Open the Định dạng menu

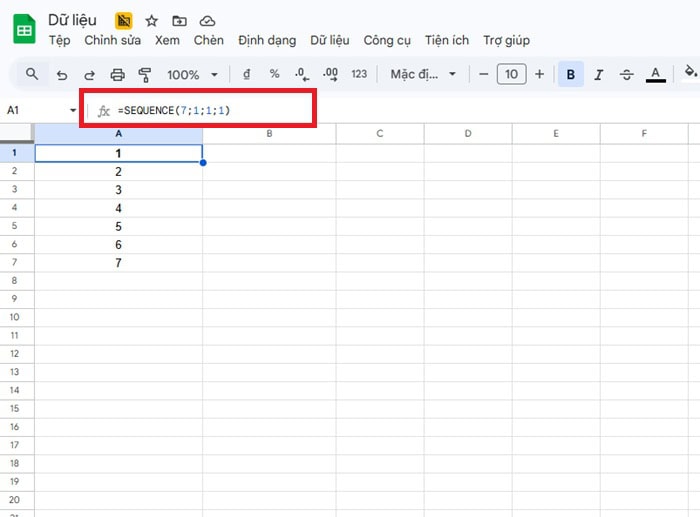coord(267,41)
